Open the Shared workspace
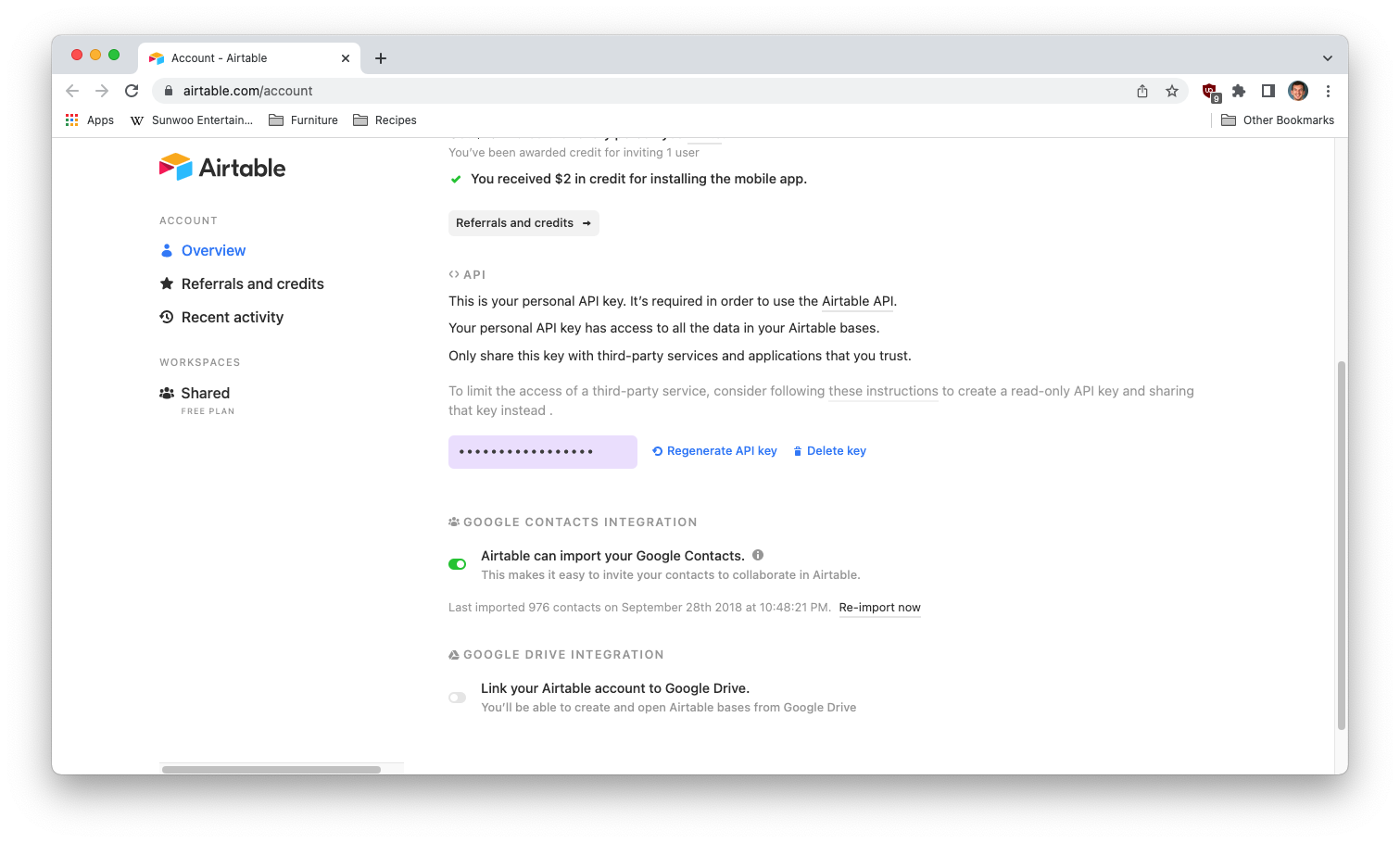This screenshot has width=1400, height=843. point(195,393)
